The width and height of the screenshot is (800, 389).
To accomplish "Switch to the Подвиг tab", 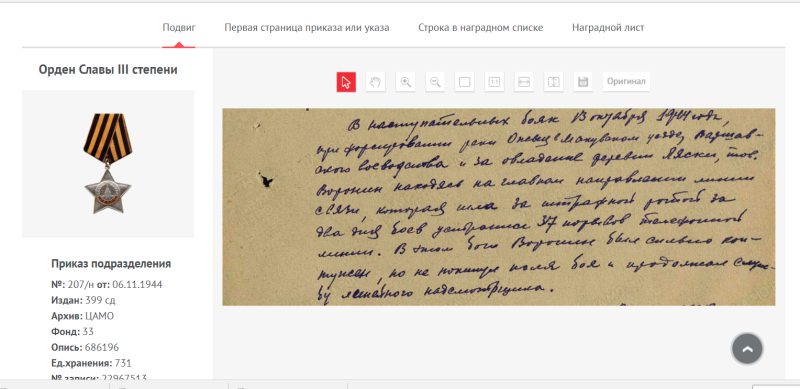I will tap(179, 28).
